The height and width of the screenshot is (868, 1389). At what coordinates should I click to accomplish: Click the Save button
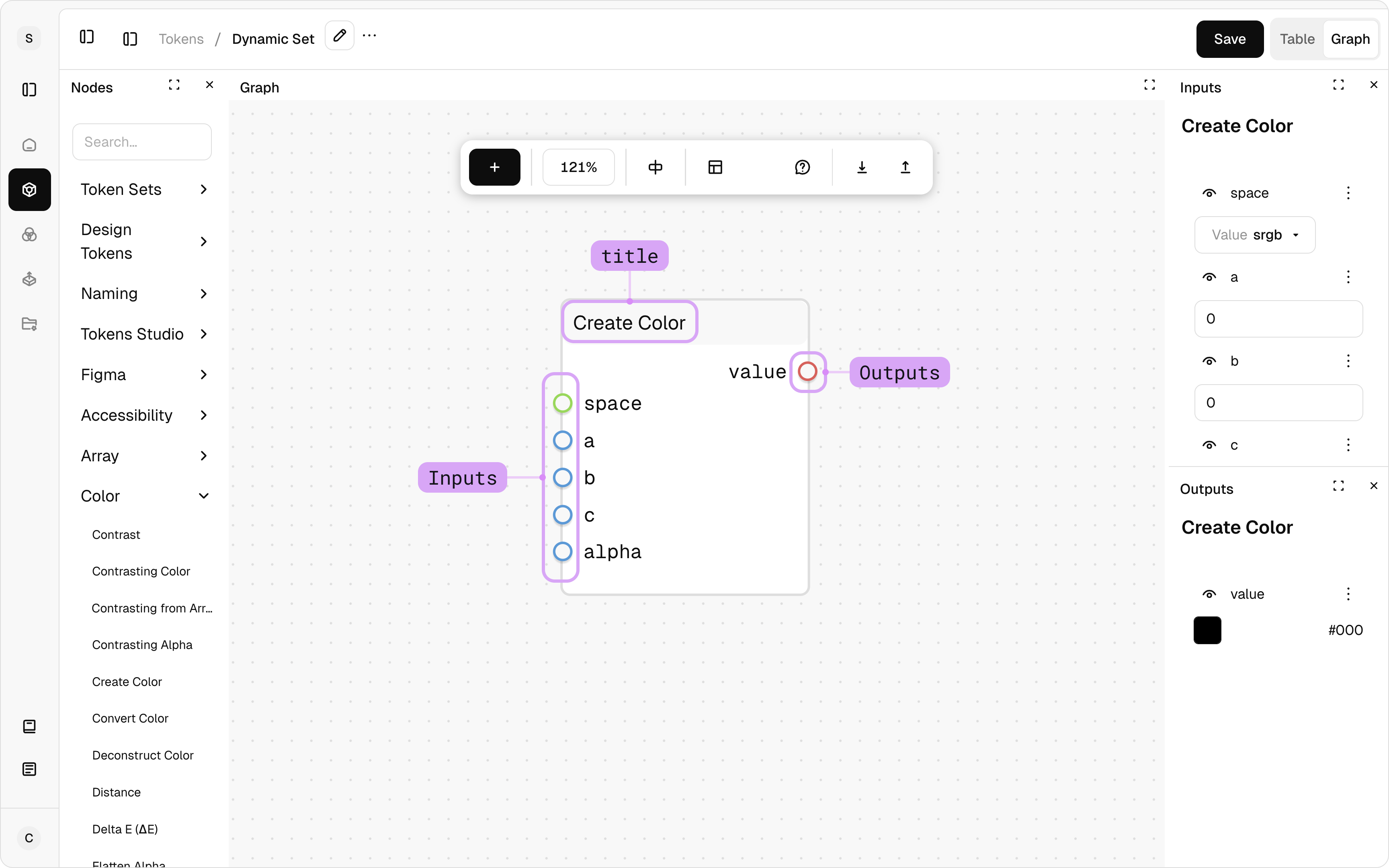coord(1229,39)
